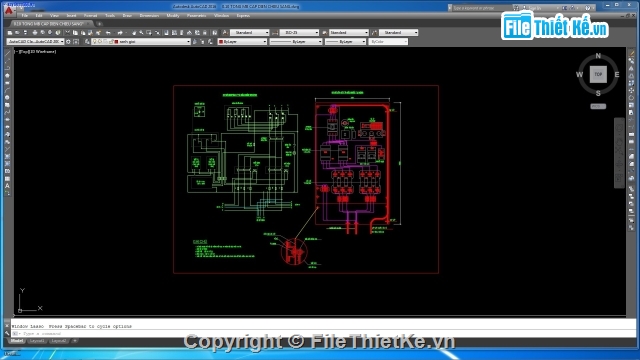640x360 pixels.
Task: Open the Table Style Standard dropdown
Action: click(x=349, y=32)
